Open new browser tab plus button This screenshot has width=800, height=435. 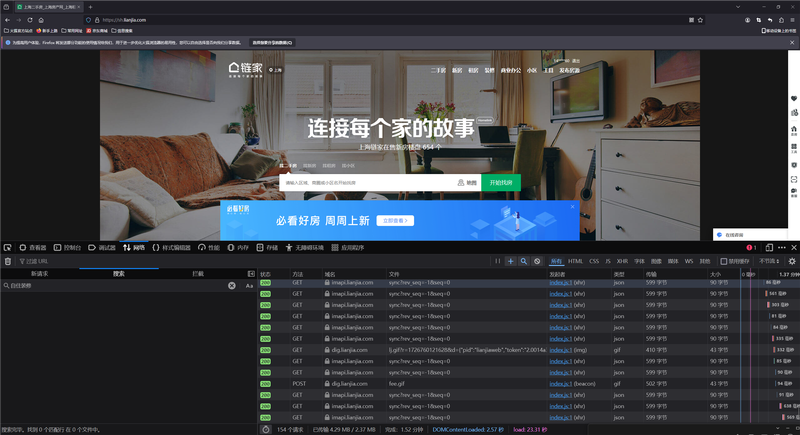pyautogui.click(x=90, y=7)
